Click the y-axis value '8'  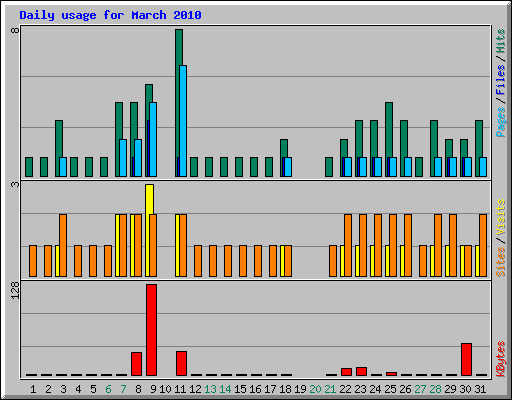pyautogui.click(x=15, y=30)
